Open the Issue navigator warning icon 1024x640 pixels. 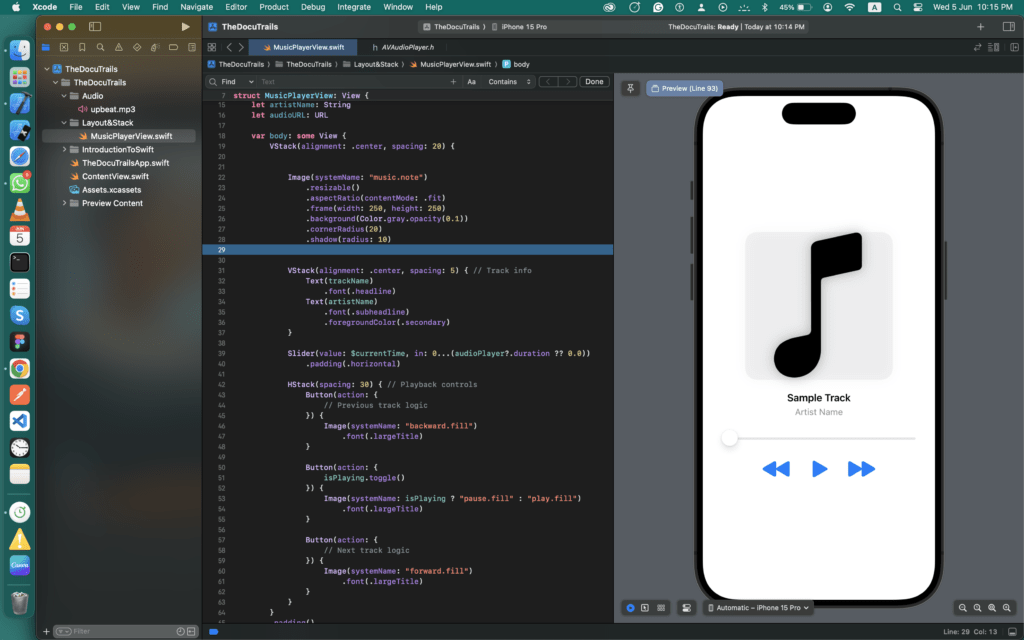point(119,47)
